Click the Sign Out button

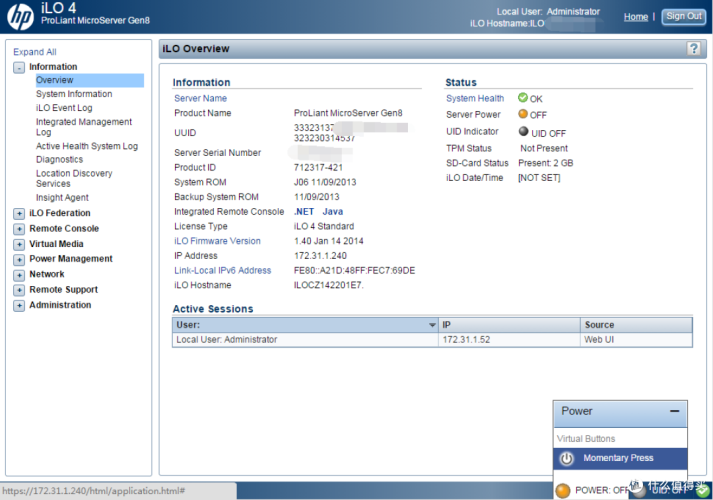684,16
